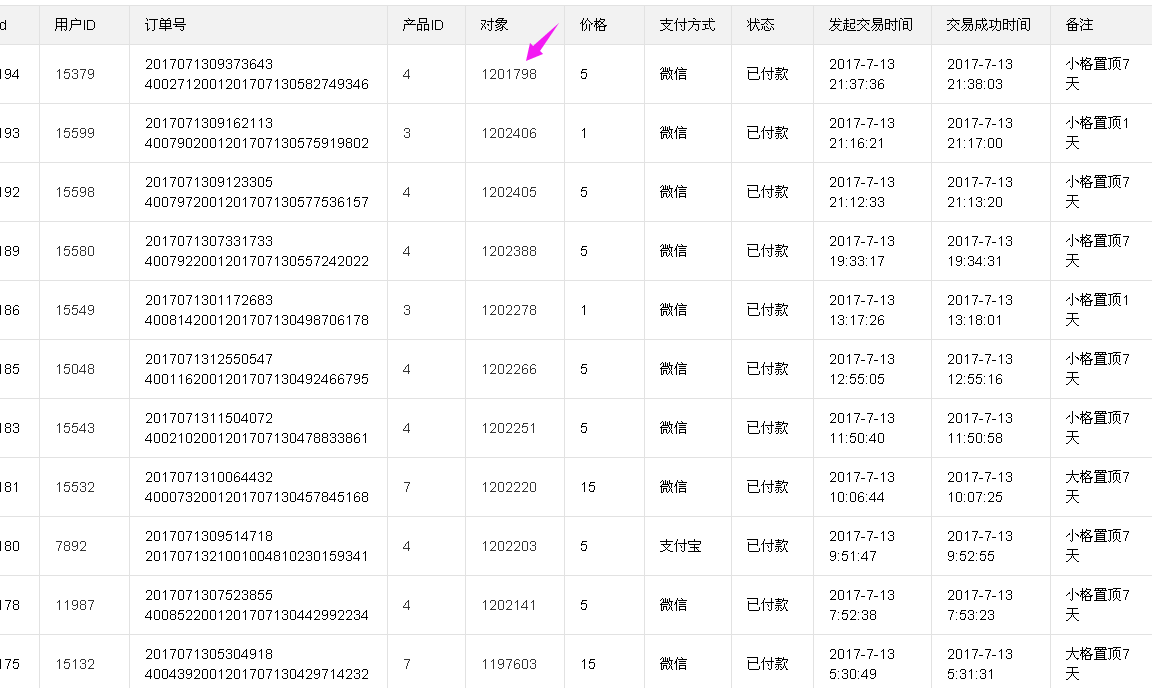The image size is (1152, 688).
Task: Click 已付款 status for user 15599
Action: pyautogui.click(x=767, y=133)
